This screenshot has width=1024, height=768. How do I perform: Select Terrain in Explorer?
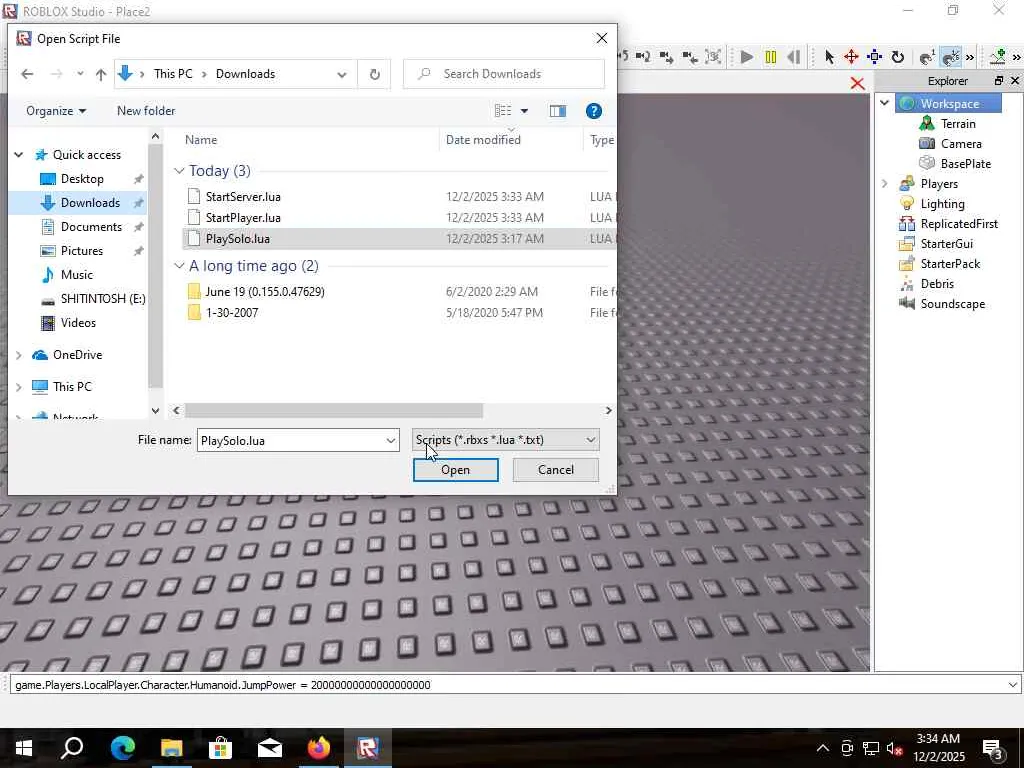(x=957, y=123)
